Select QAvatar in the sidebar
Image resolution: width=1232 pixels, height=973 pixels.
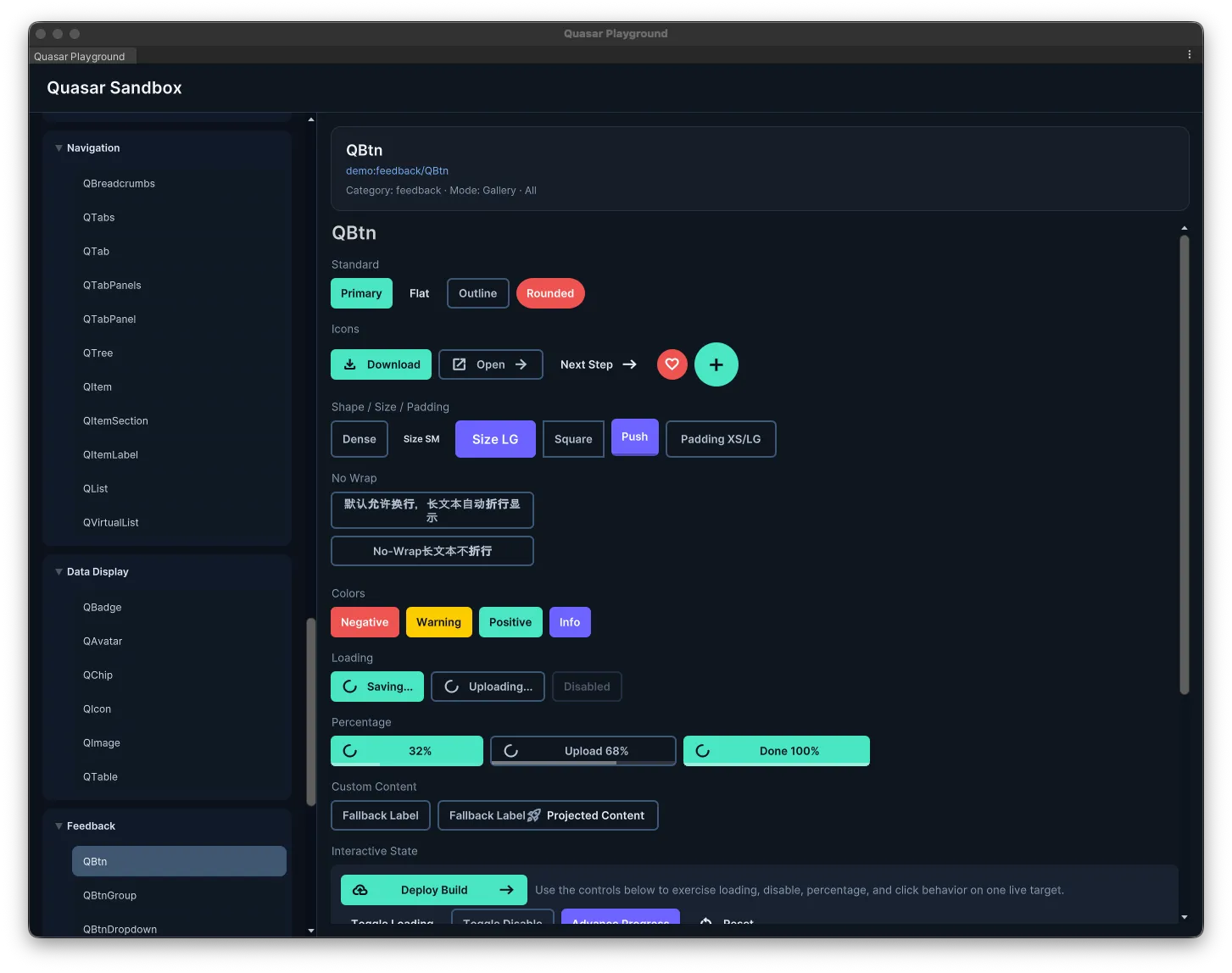[x=179, y=641]
